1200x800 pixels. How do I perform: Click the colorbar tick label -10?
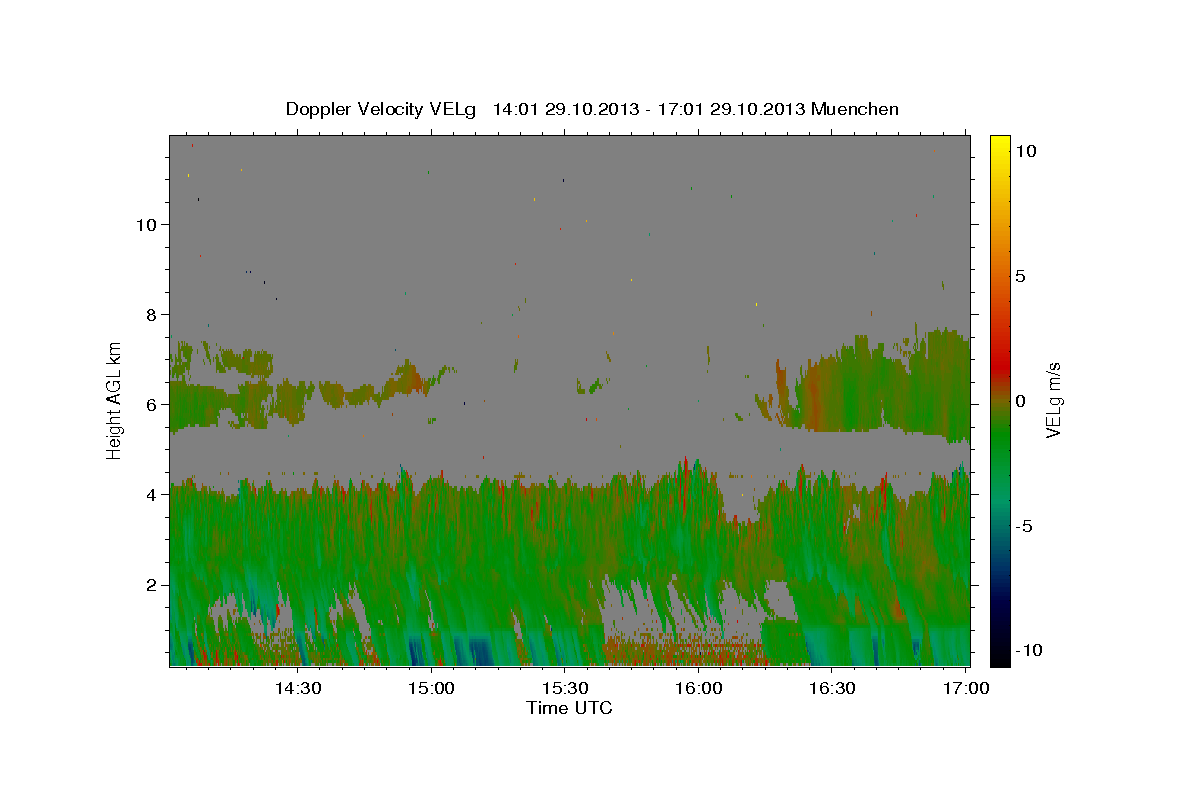(1027, 650)
